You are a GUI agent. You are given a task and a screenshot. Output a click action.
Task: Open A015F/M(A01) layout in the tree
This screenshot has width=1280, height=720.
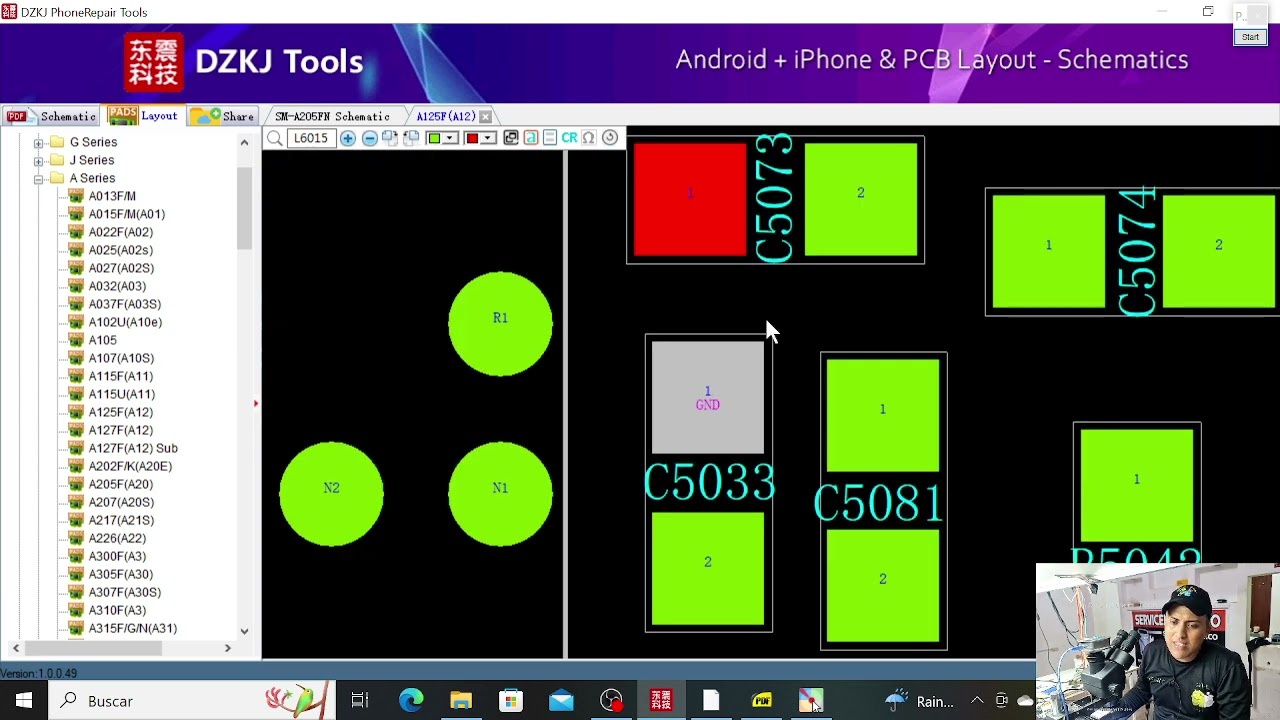click(x=127, y=214)
